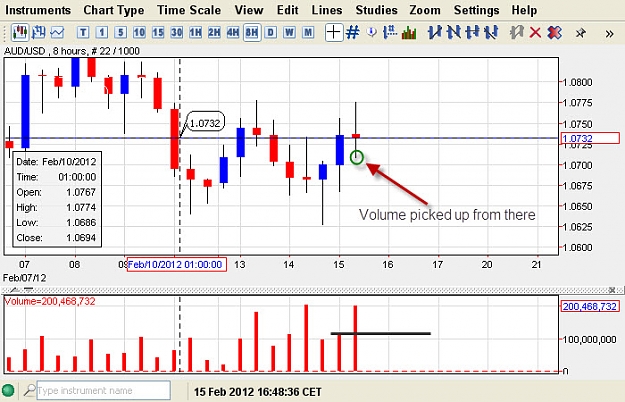This screenshot has height=402, width=625.
Task: Switch to 5 minute time scale
Action: 120,32
